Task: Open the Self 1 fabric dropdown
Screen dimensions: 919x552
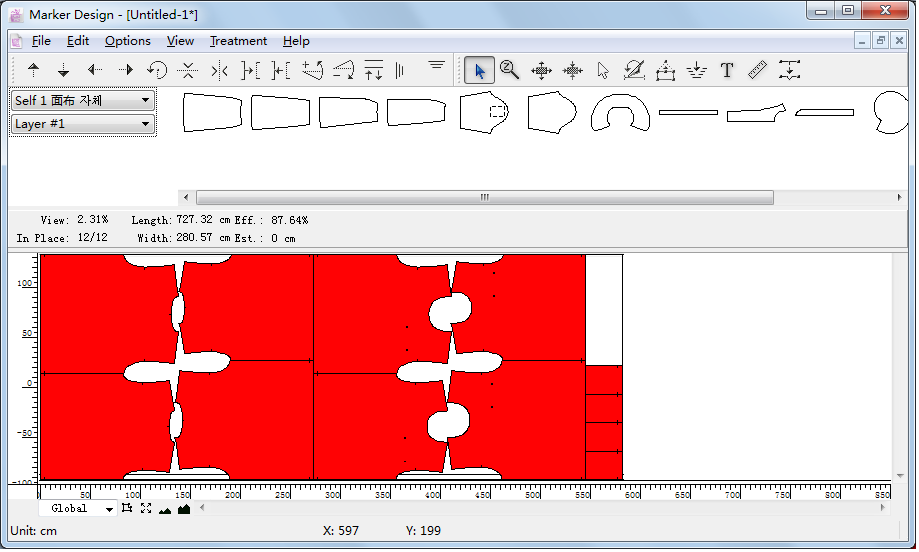Action: [x=83, y=100]
